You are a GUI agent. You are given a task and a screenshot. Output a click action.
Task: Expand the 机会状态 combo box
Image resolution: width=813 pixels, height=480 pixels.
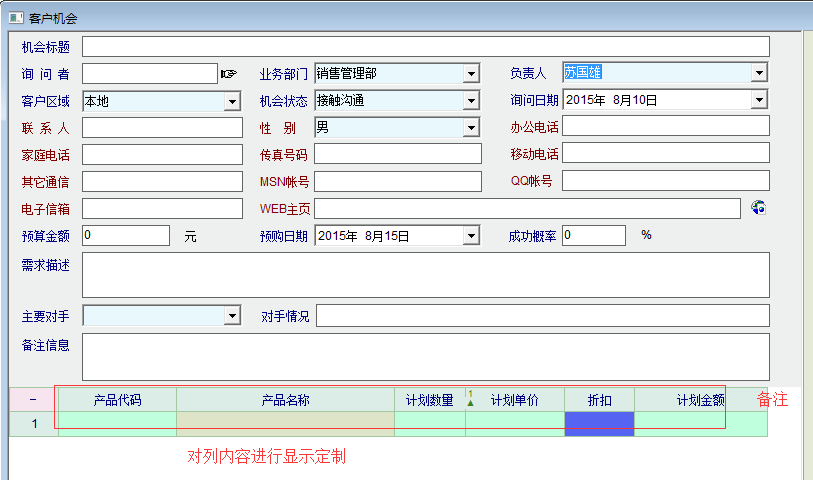[471, 101]
